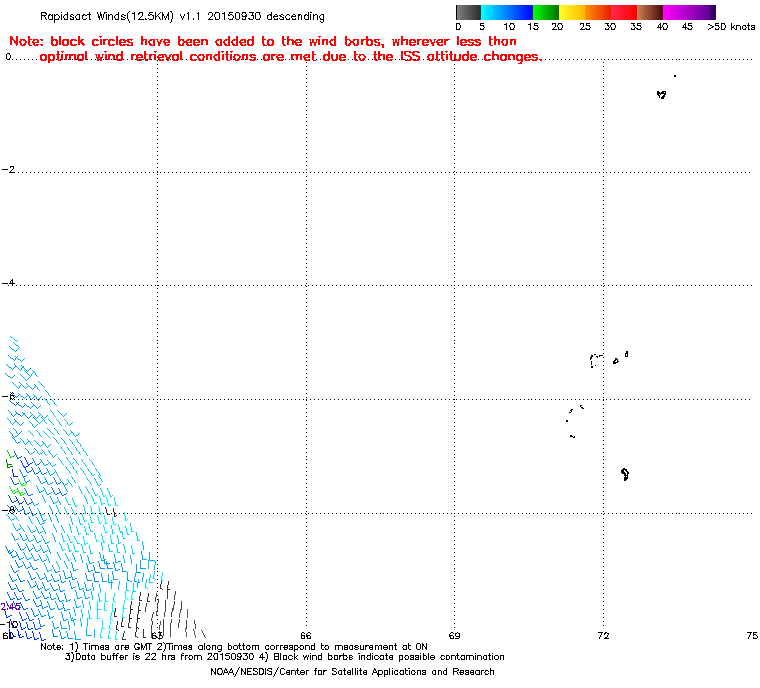The image size is (760, 688).
Task: Click the cyan 5-10 knots color segment
Action: point(493,12)
